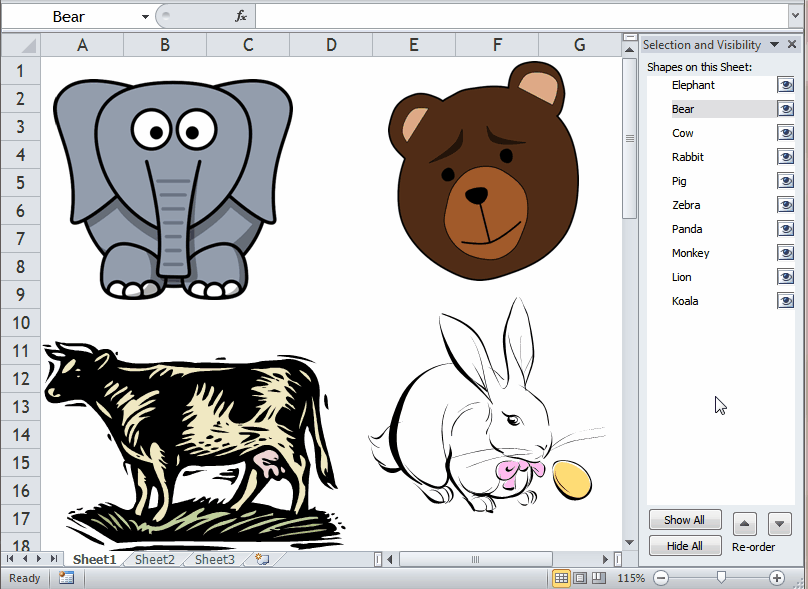Viewport: 808px width, 589px height.
Task: Click the Name Box showing Bear
Action: point(70,17)
